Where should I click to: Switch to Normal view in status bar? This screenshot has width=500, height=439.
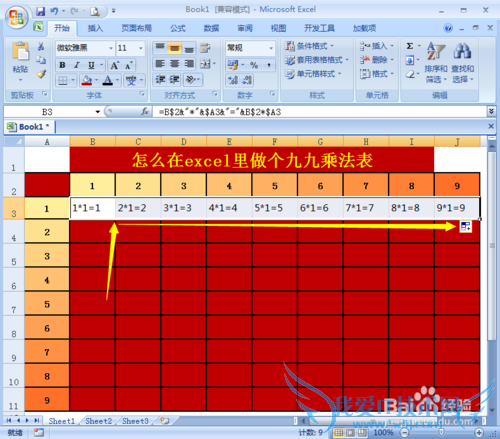click(339, 433)
